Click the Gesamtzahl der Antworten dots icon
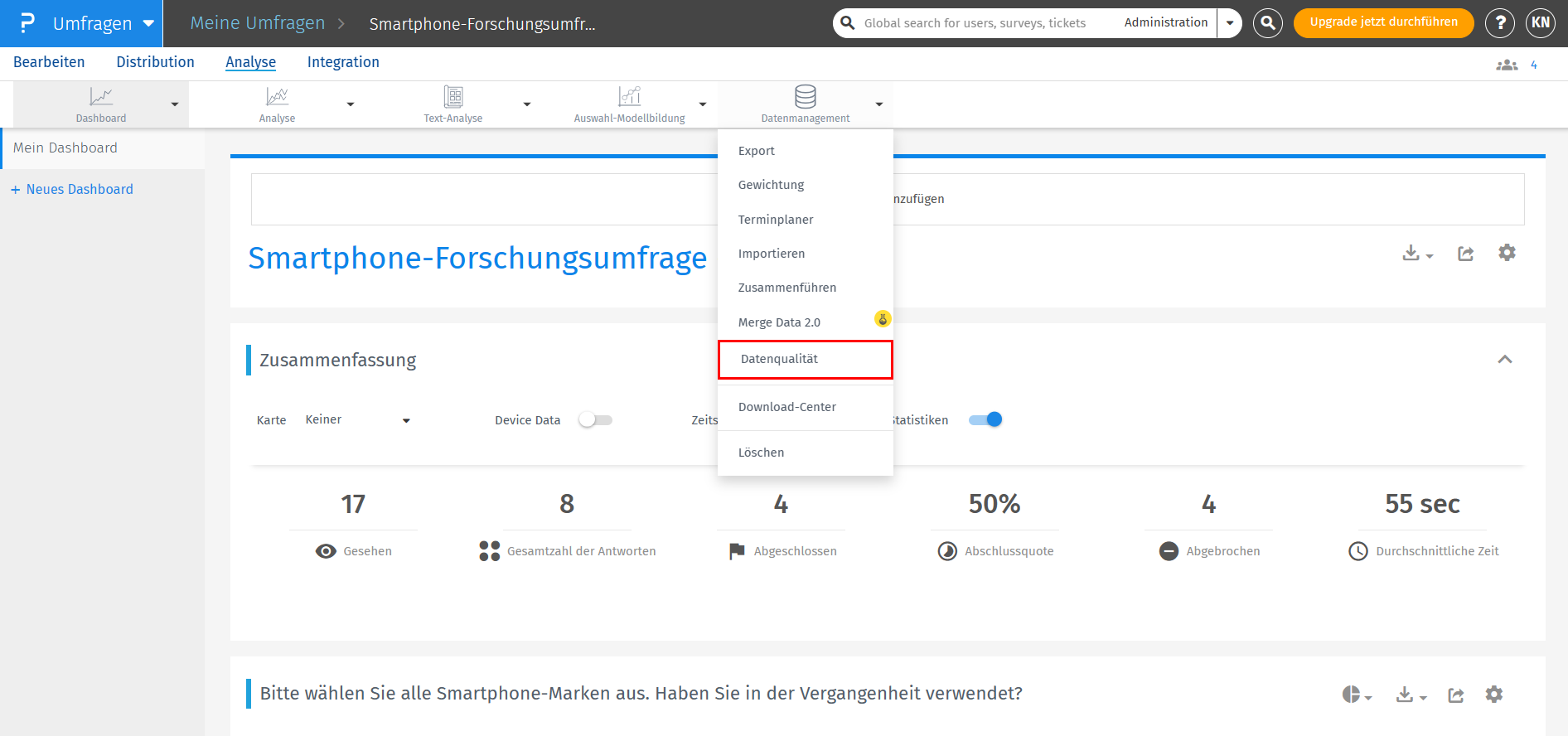 point(490,551)
